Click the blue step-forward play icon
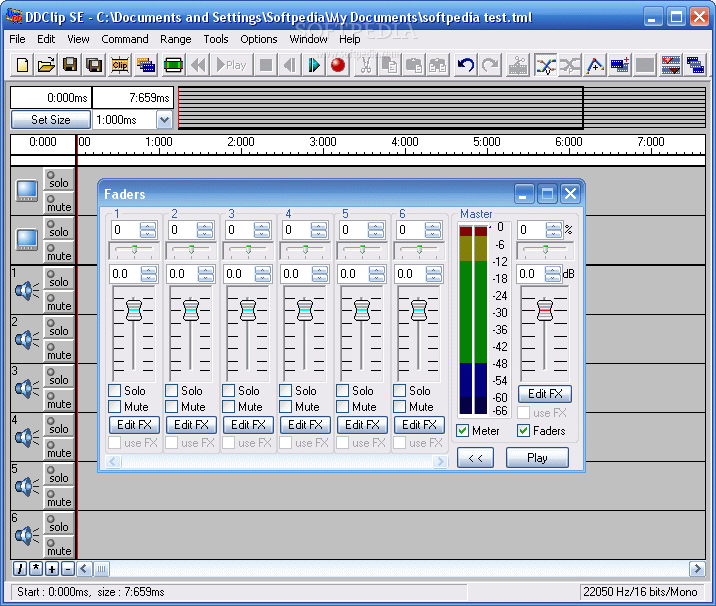This screenshot has width=716, height=606. click(x=314, y=65)
